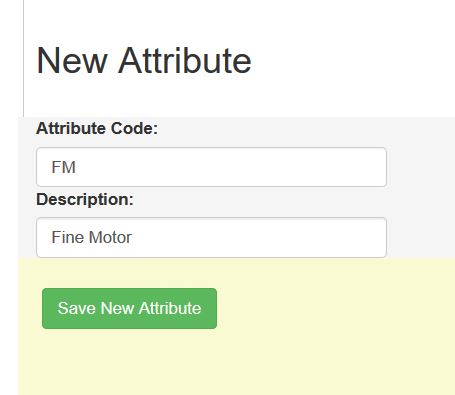Click the word 'Attribute' on the green button
The width and height of the screenshot is (455, 395).
[x=170, y=308]
